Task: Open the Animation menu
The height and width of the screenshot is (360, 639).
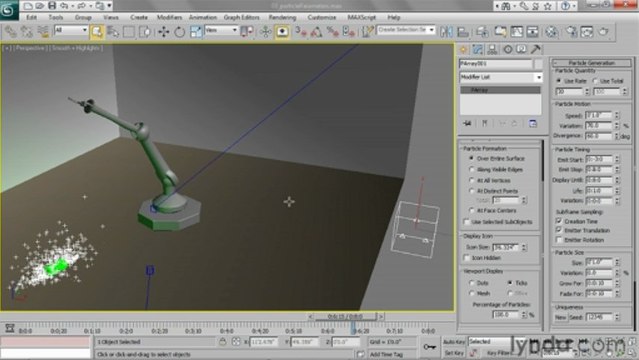Action: tap(203, 18)
